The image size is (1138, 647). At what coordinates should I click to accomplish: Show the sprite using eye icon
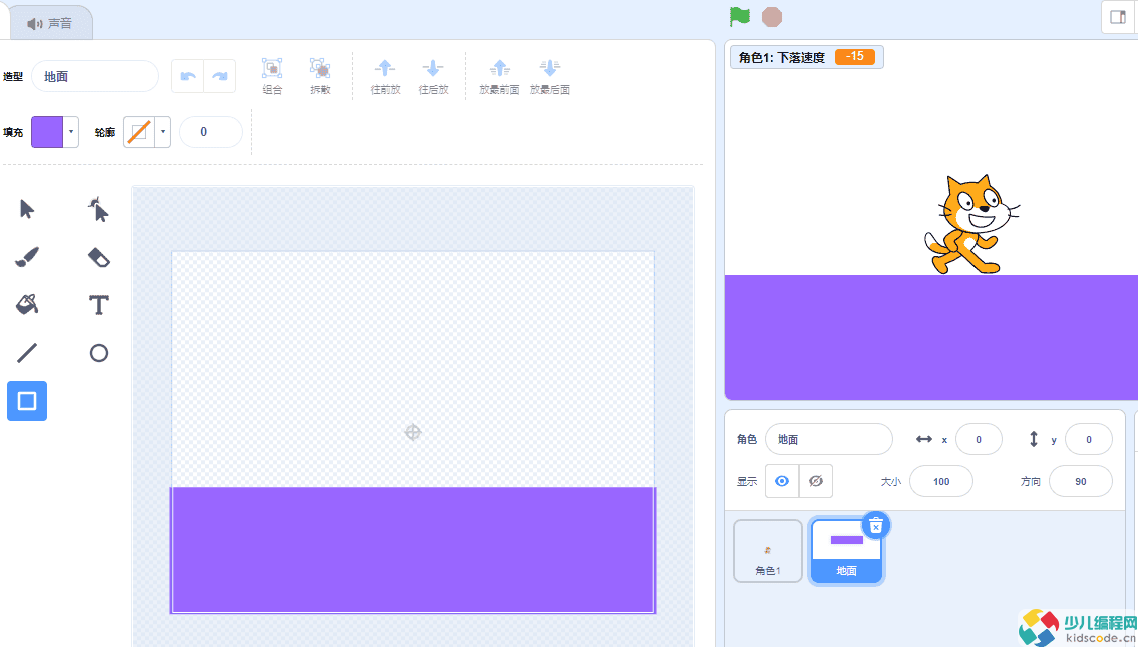[782, 481]
